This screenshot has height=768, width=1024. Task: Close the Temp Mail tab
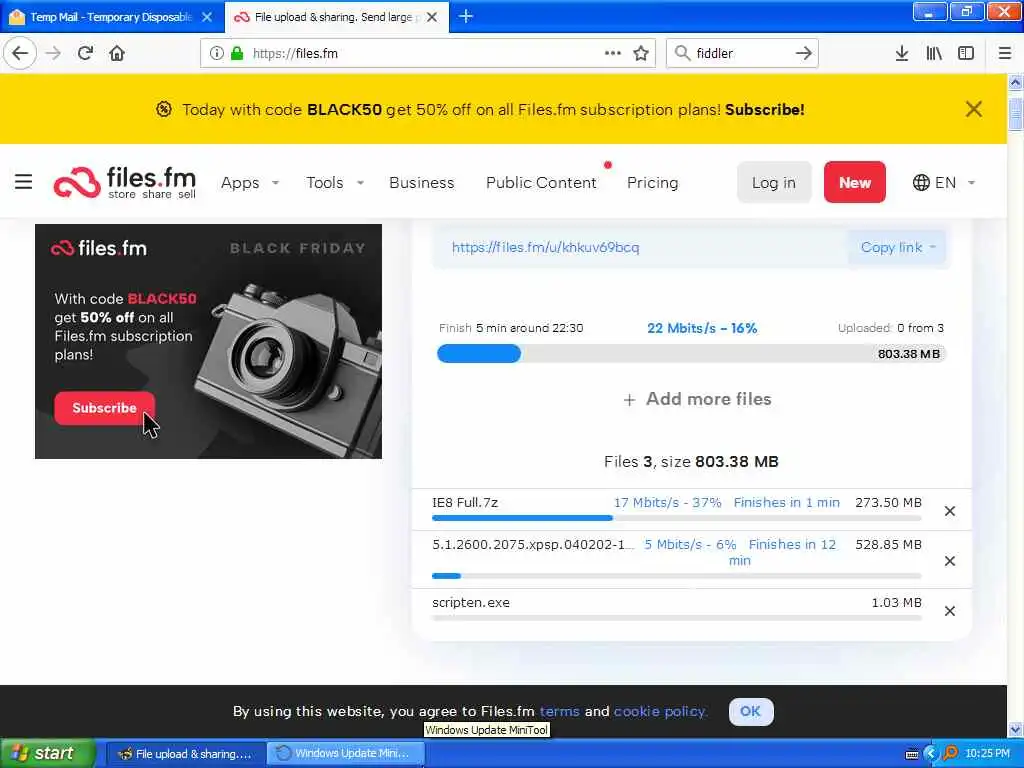tap(207, 17)
